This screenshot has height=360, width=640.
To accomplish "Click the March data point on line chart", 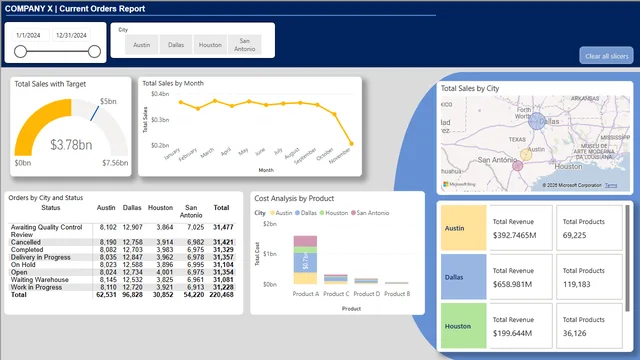I will coord(215,101).
